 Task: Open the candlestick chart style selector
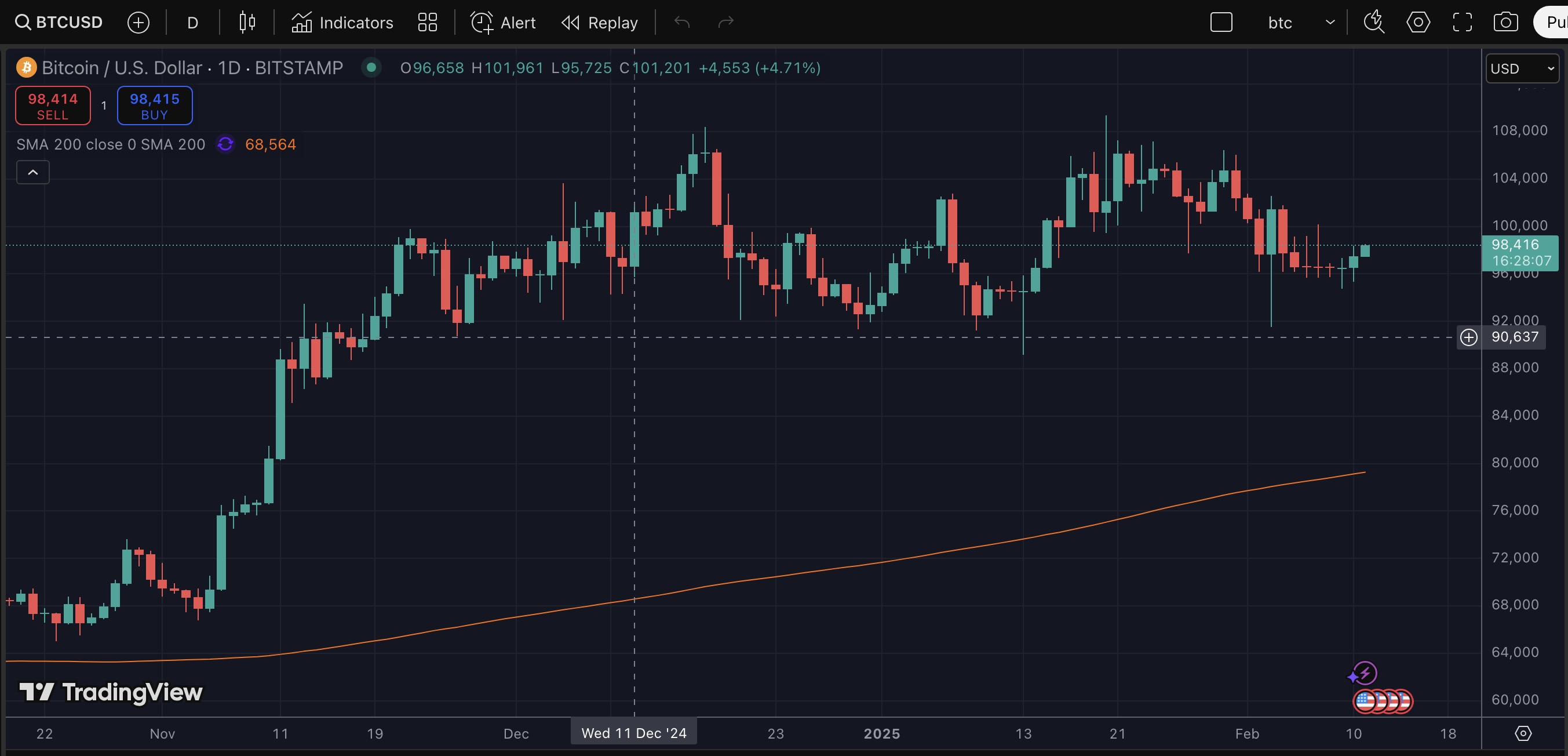tap(246, 23)
